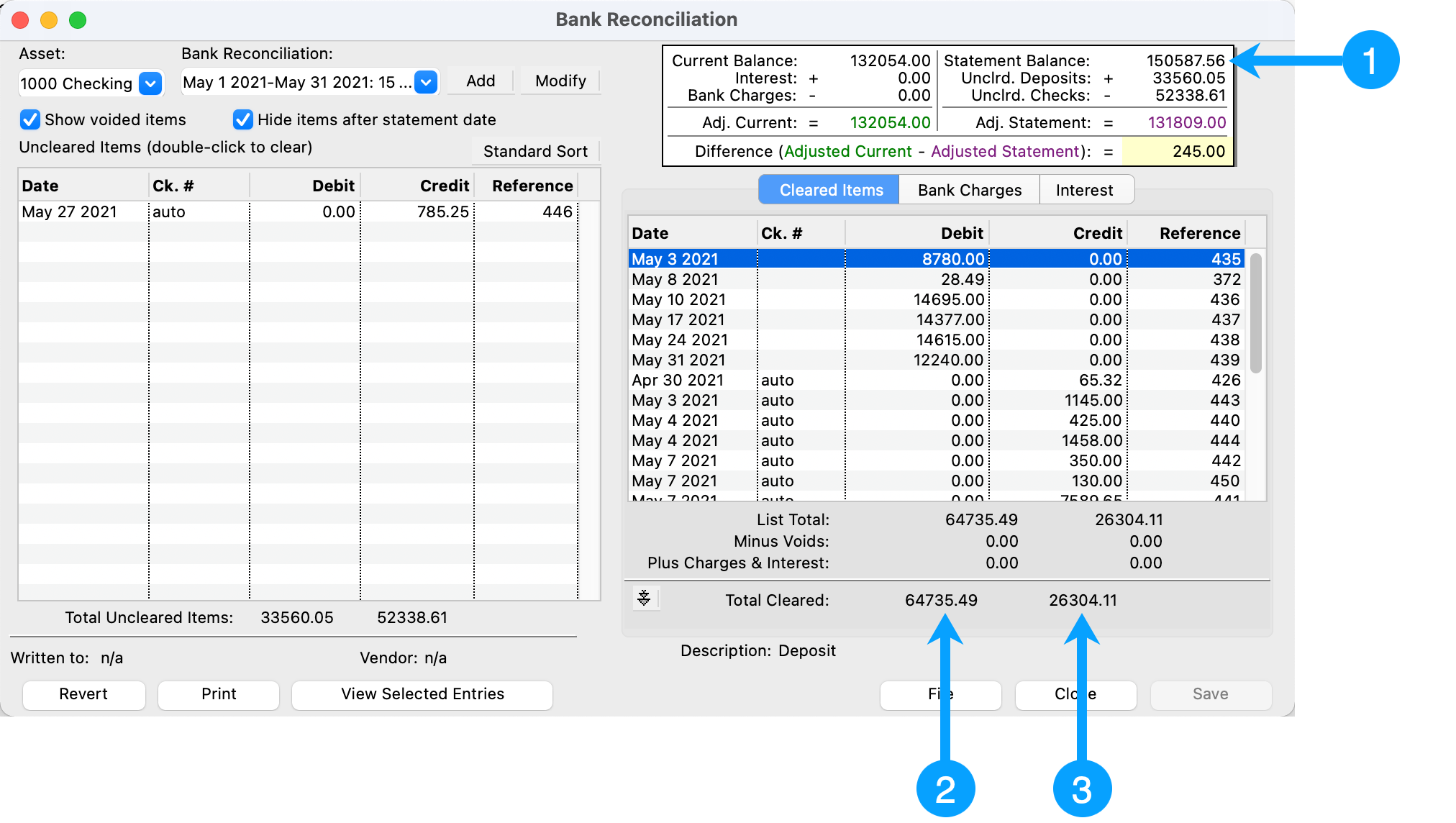The width and height of the screenshot is (1456, 823).
Task: Click the Print button
Action: pyautogui.click(x=219, y=694)
